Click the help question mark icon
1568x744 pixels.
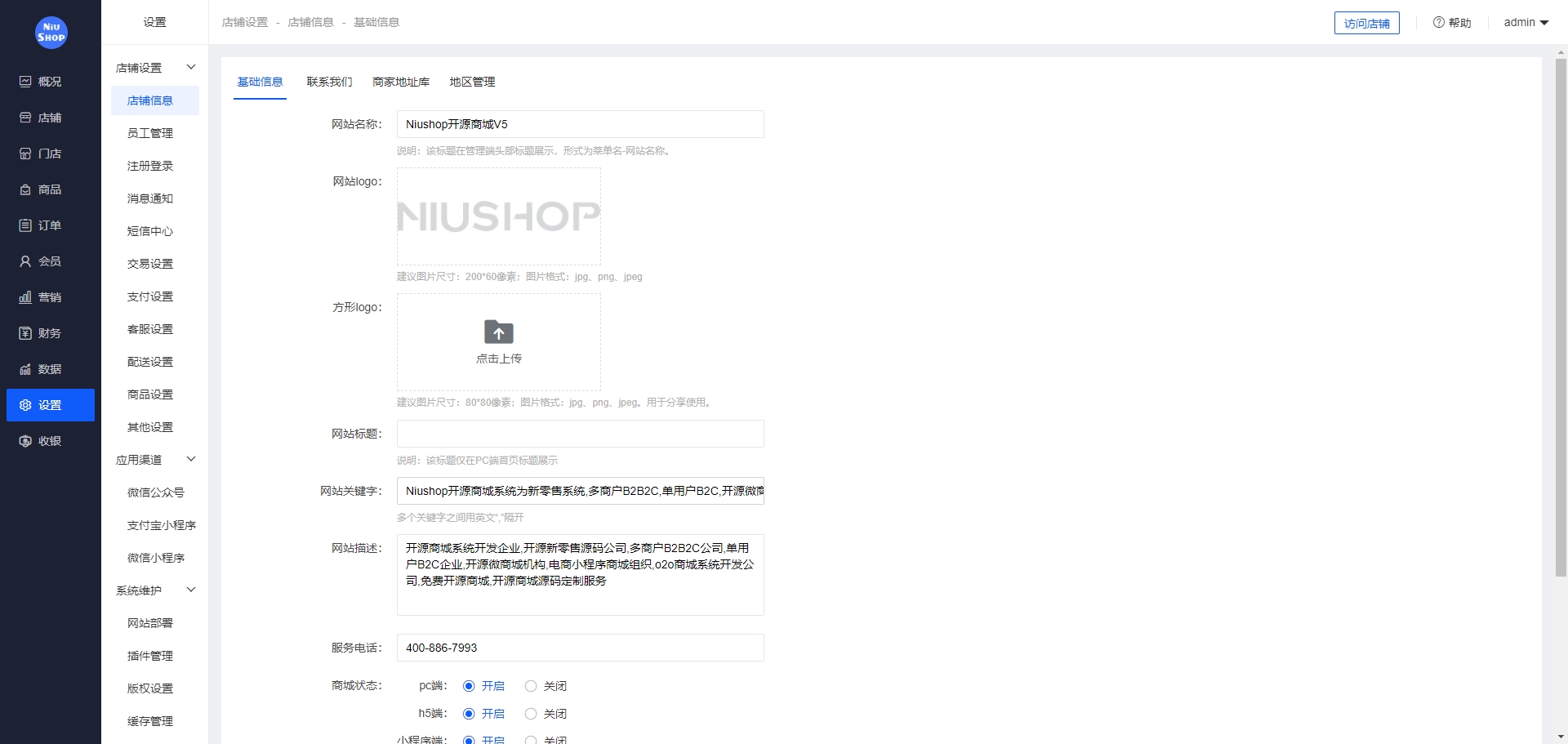[x=1439, y=23]
